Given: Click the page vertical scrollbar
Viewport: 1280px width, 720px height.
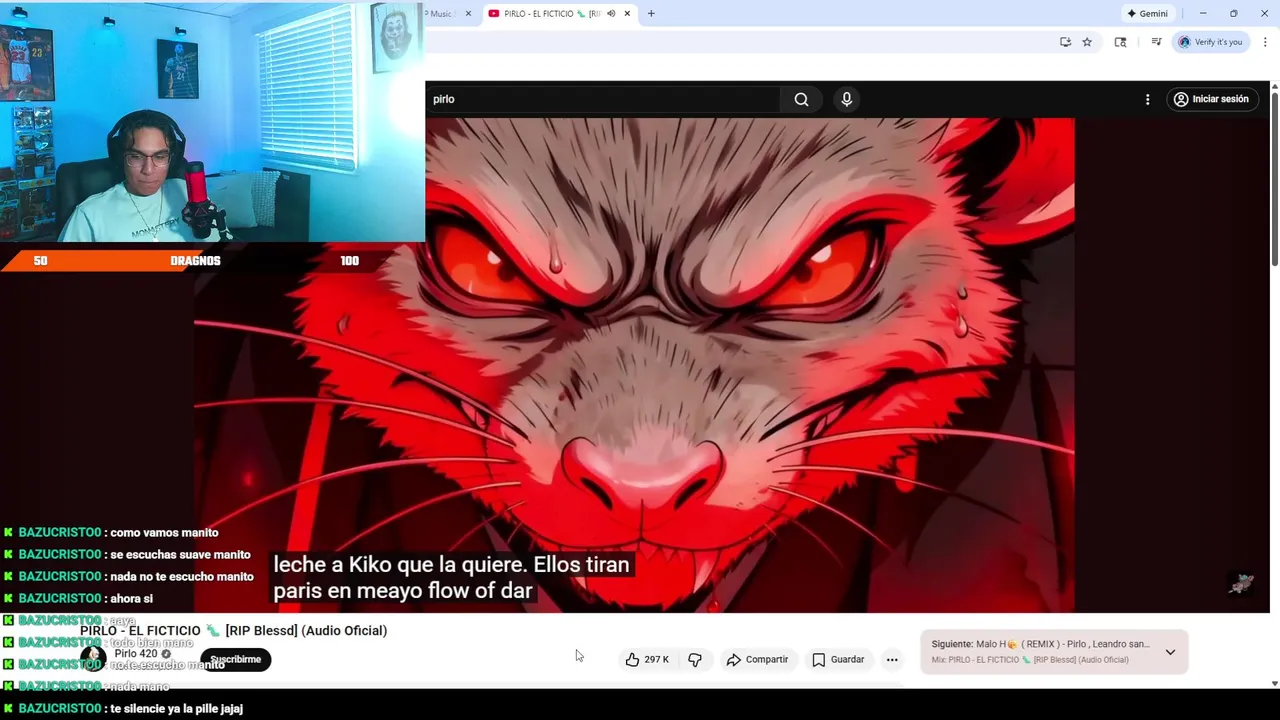Looking at the screenshot, I should 1274,180.
